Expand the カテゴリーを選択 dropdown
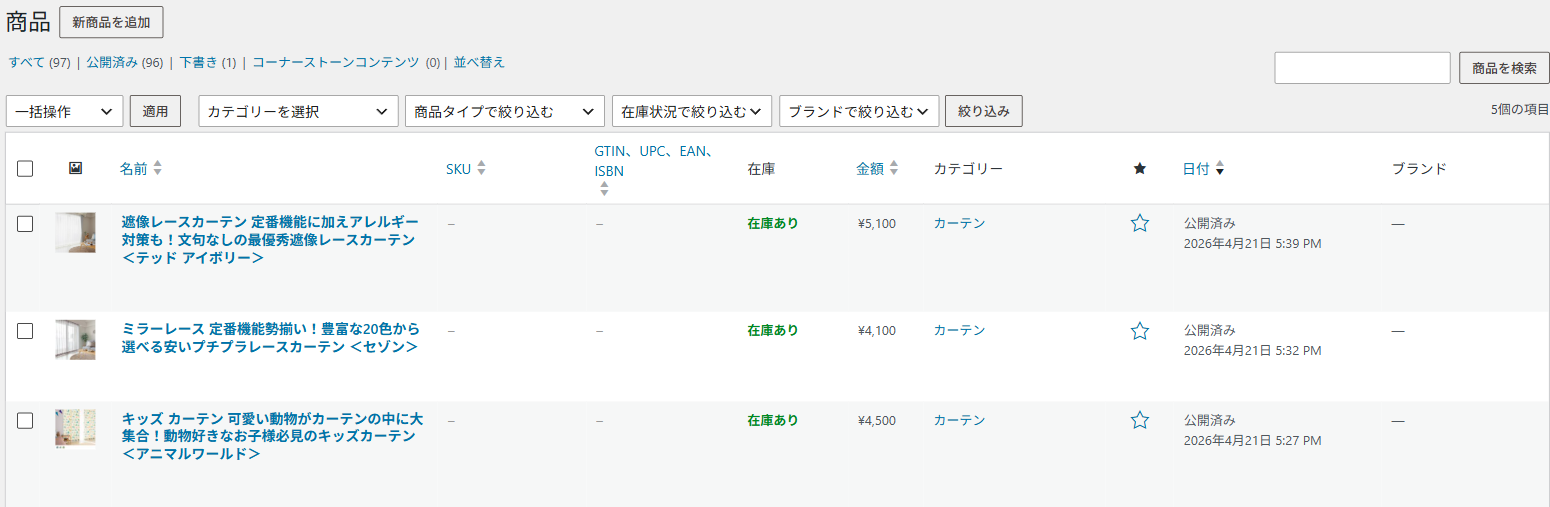1550x507 pixels. click(299, 111)
